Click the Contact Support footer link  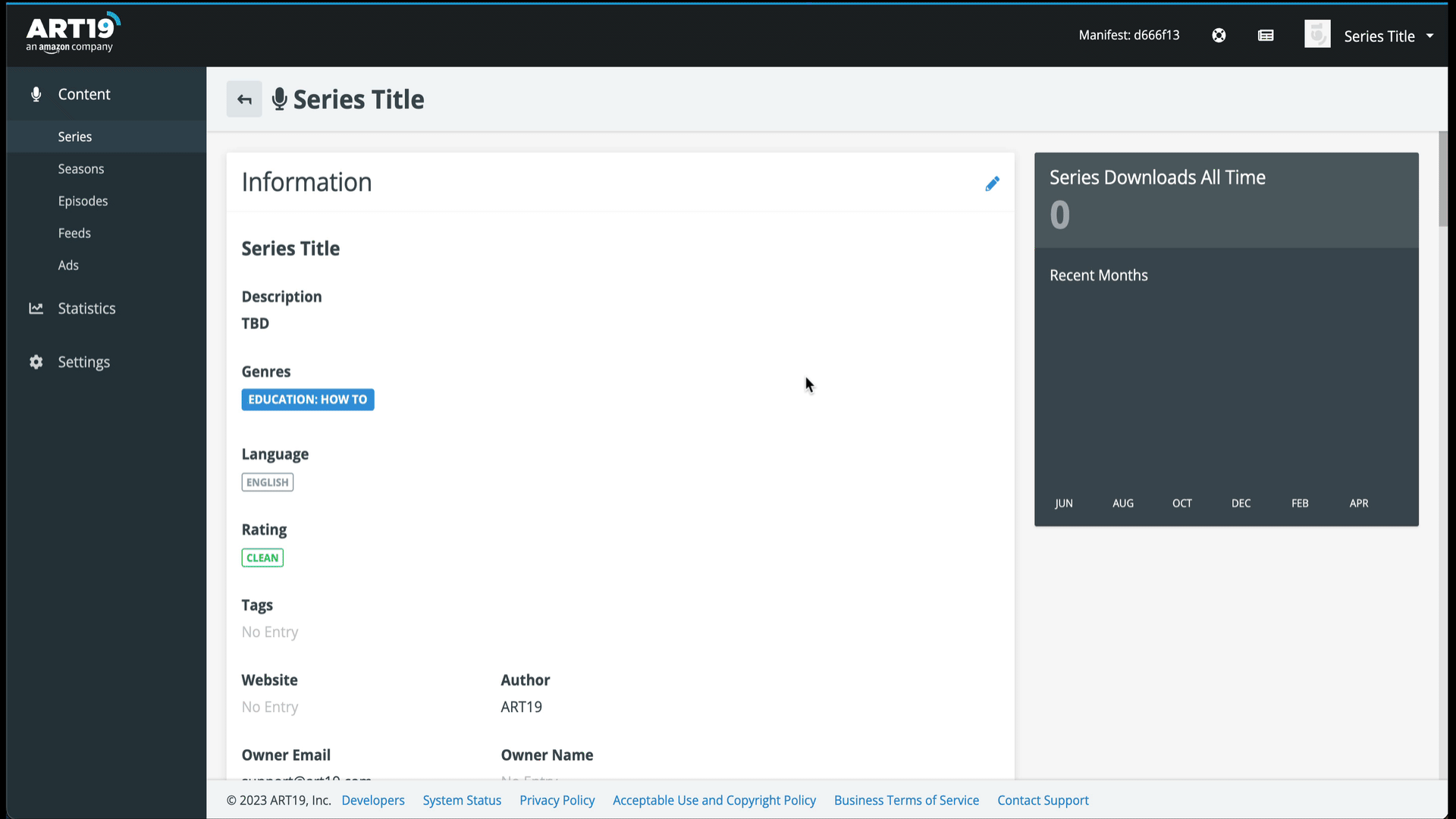click(x=1043, y=800)
